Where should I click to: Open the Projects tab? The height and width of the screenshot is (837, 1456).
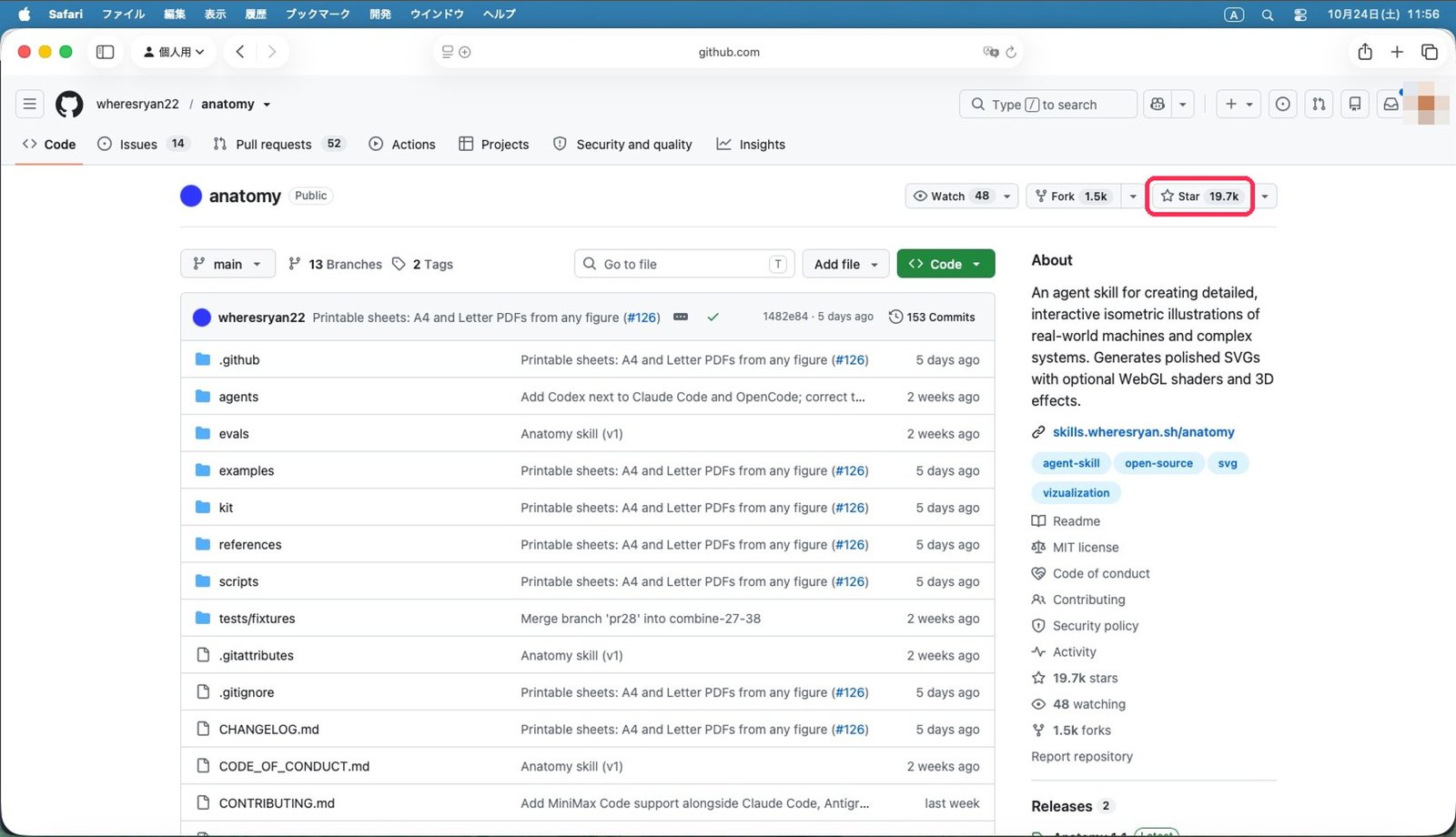494,144
